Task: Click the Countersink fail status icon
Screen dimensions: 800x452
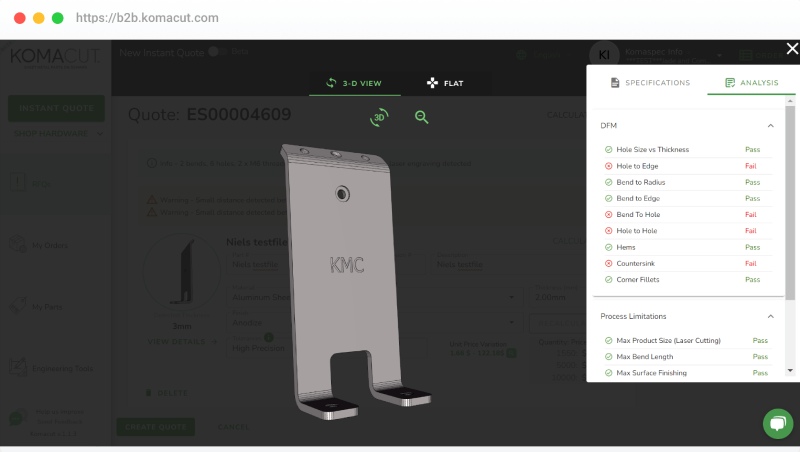Action: [x=608, y=263]
